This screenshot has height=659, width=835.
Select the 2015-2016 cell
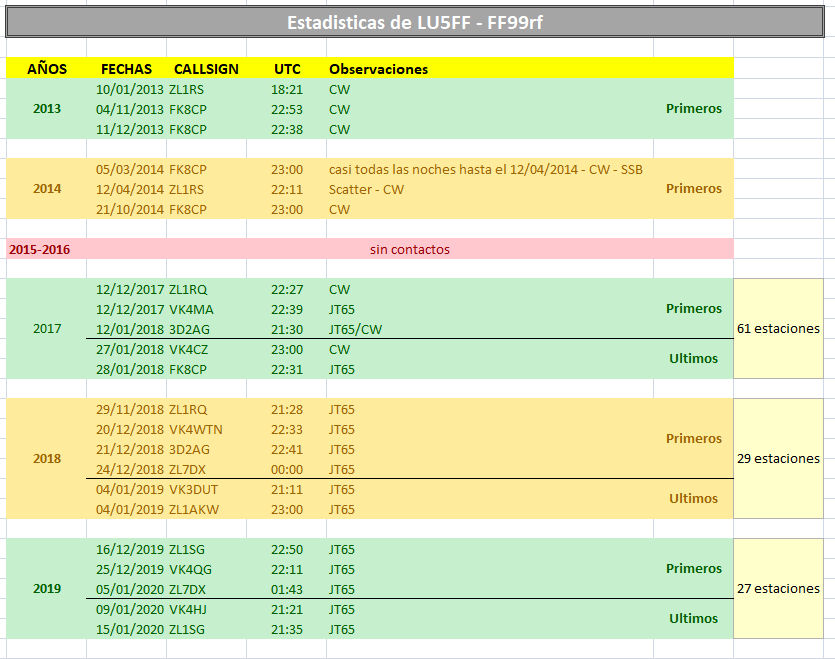click(39, 249)
